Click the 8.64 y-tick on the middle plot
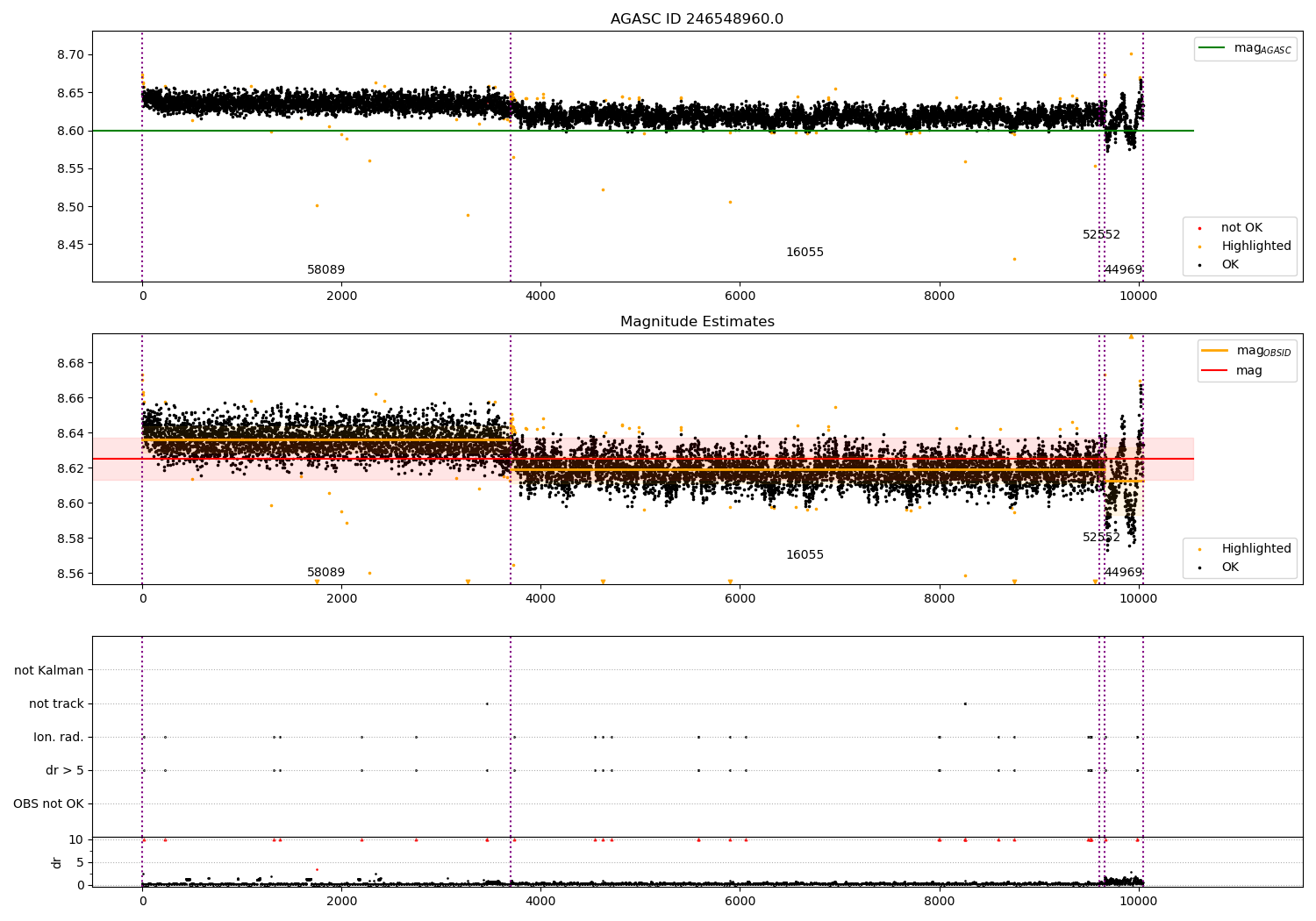The height and width of the screenshot is (921, 1316). 70,433
